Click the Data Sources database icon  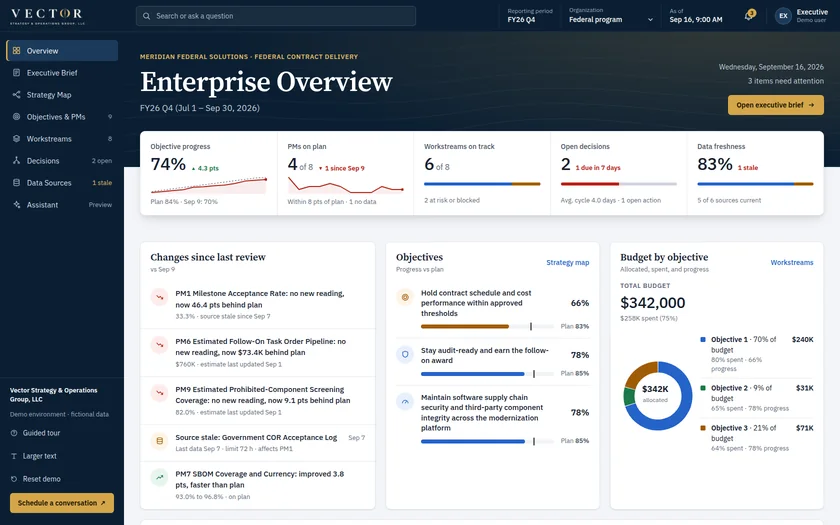[x=17, y=182]
